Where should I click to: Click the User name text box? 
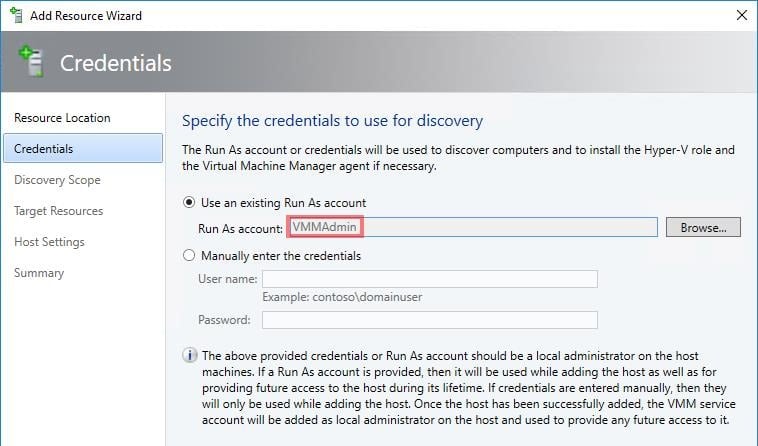(x=430, y=279)
